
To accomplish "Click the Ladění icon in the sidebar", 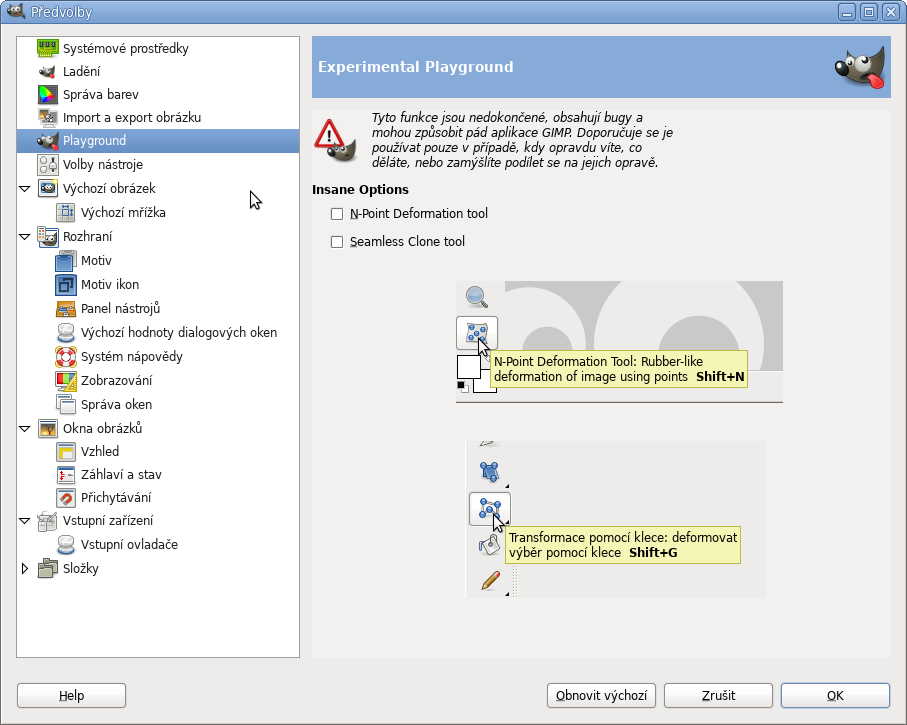I will (47, 72).
